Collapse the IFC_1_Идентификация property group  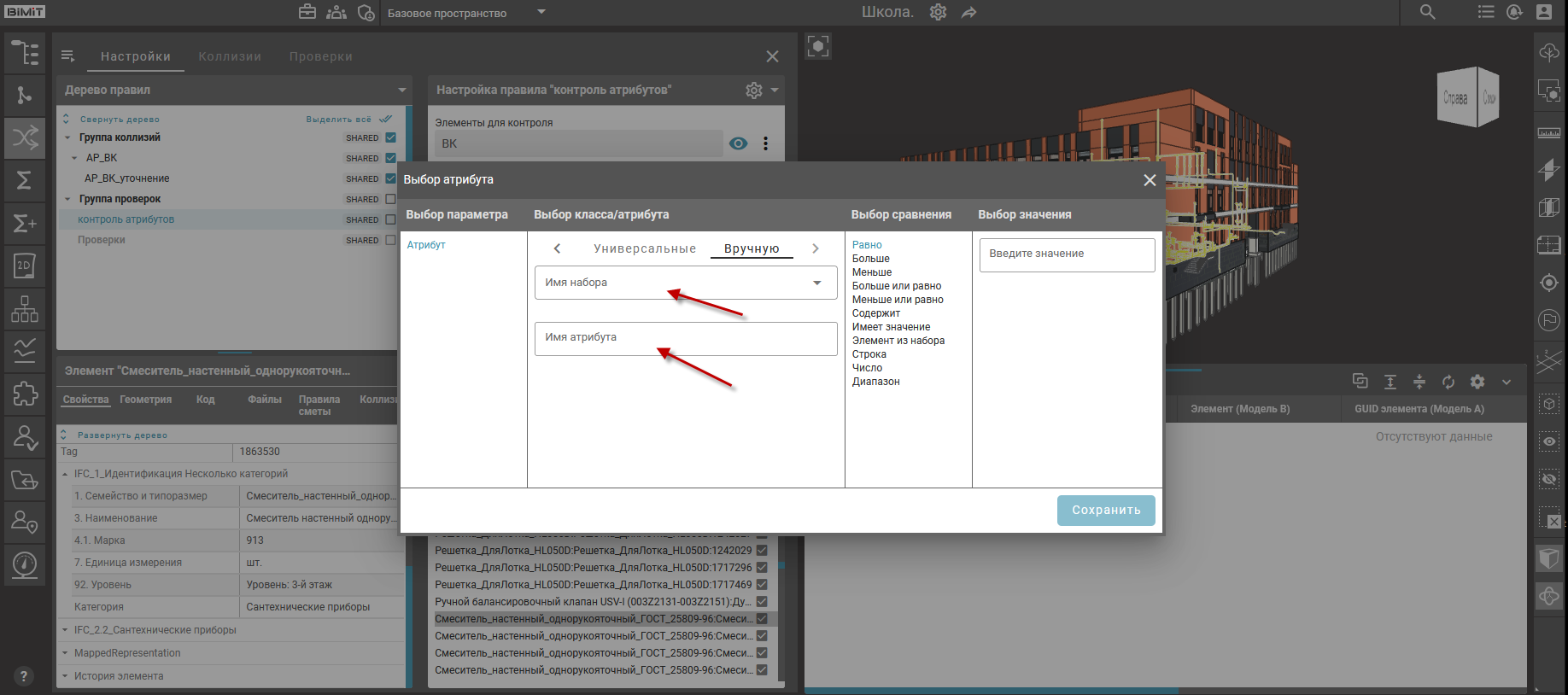(x=66, y=474)
